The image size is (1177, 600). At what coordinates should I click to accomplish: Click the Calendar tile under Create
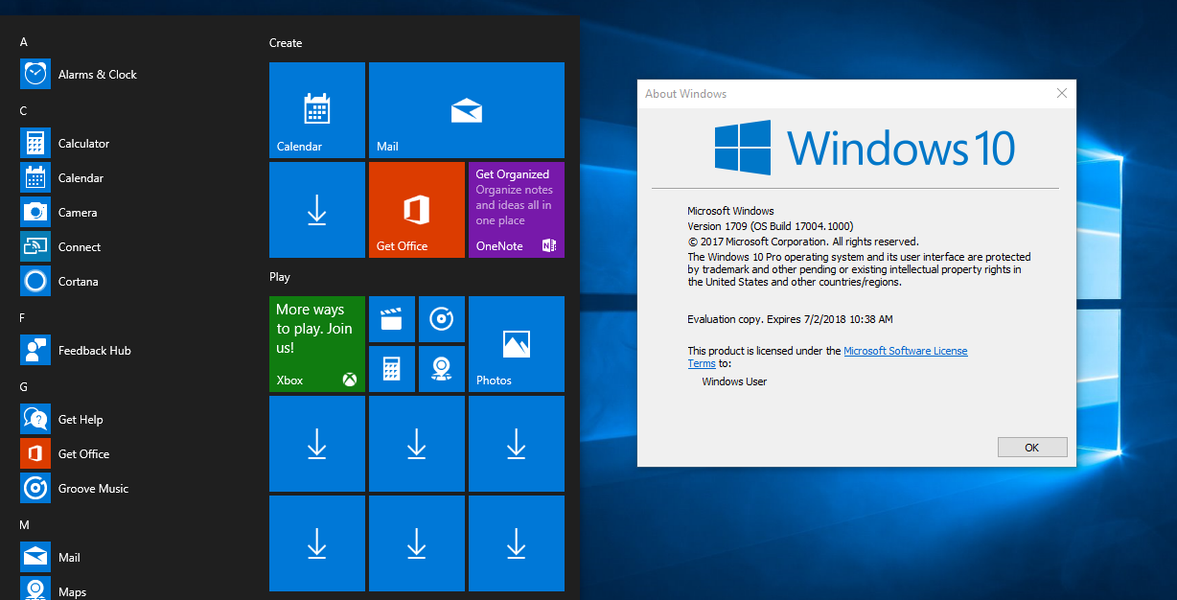pos(317,110)
